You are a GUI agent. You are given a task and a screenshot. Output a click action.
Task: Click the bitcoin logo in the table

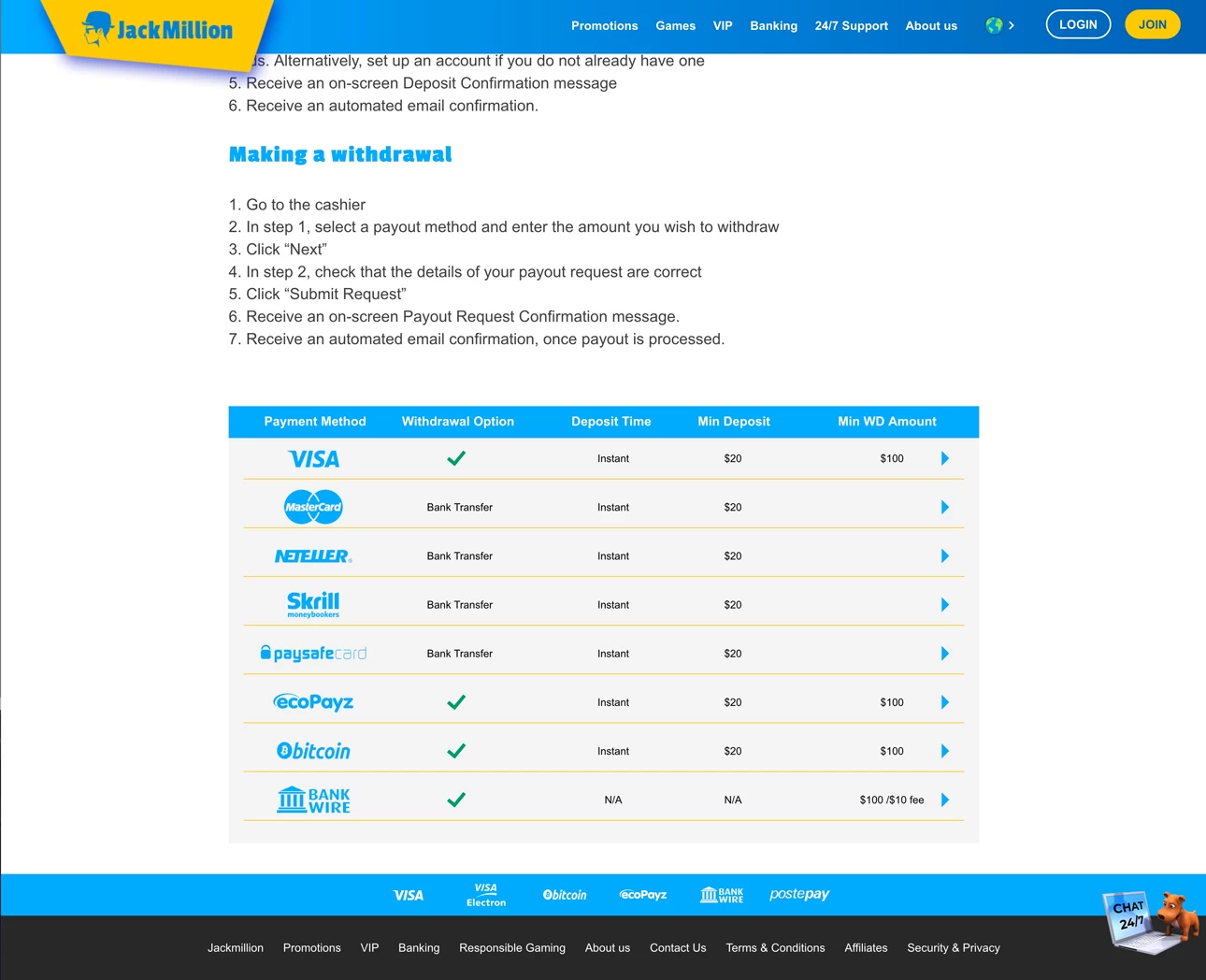[x=313, y=751]
